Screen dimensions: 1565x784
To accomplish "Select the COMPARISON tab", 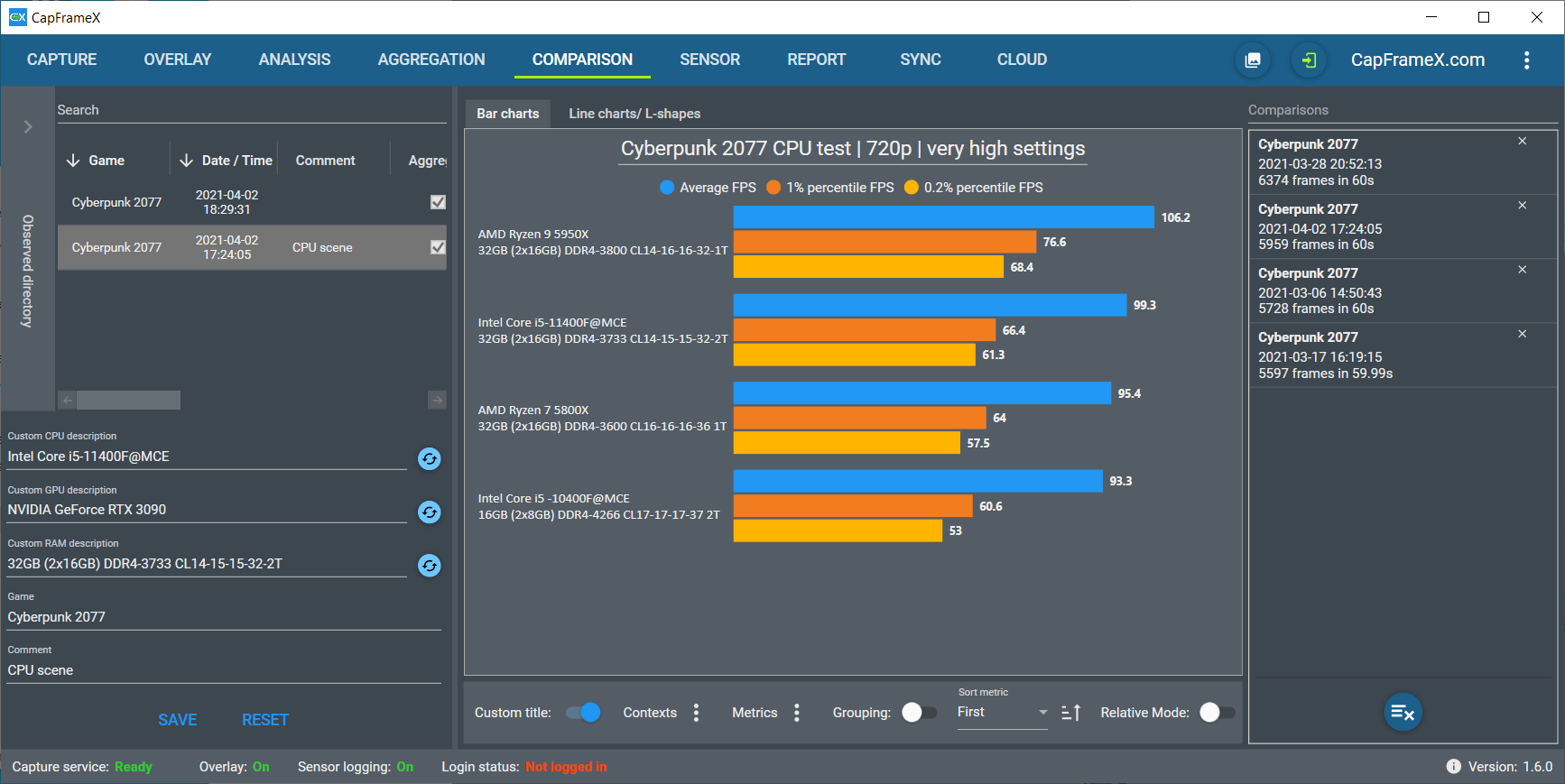I will [582, 60].
